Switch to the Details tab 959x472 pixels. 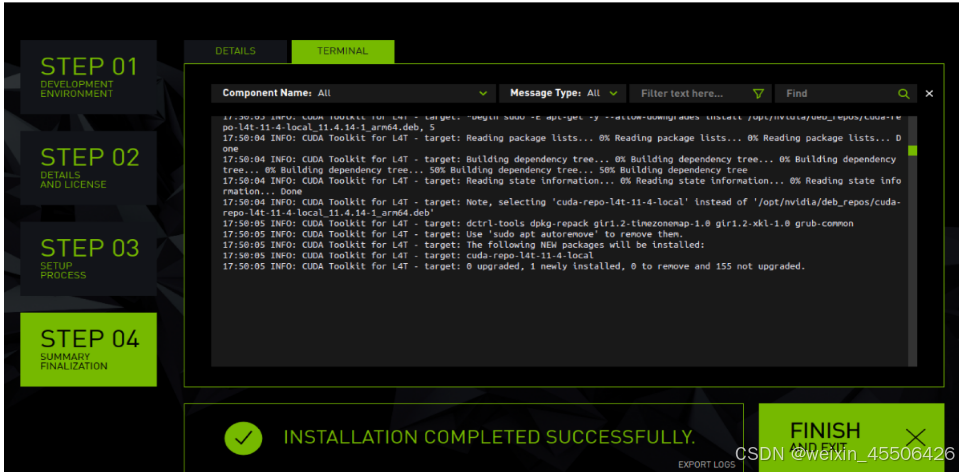[x=235, y=51]
